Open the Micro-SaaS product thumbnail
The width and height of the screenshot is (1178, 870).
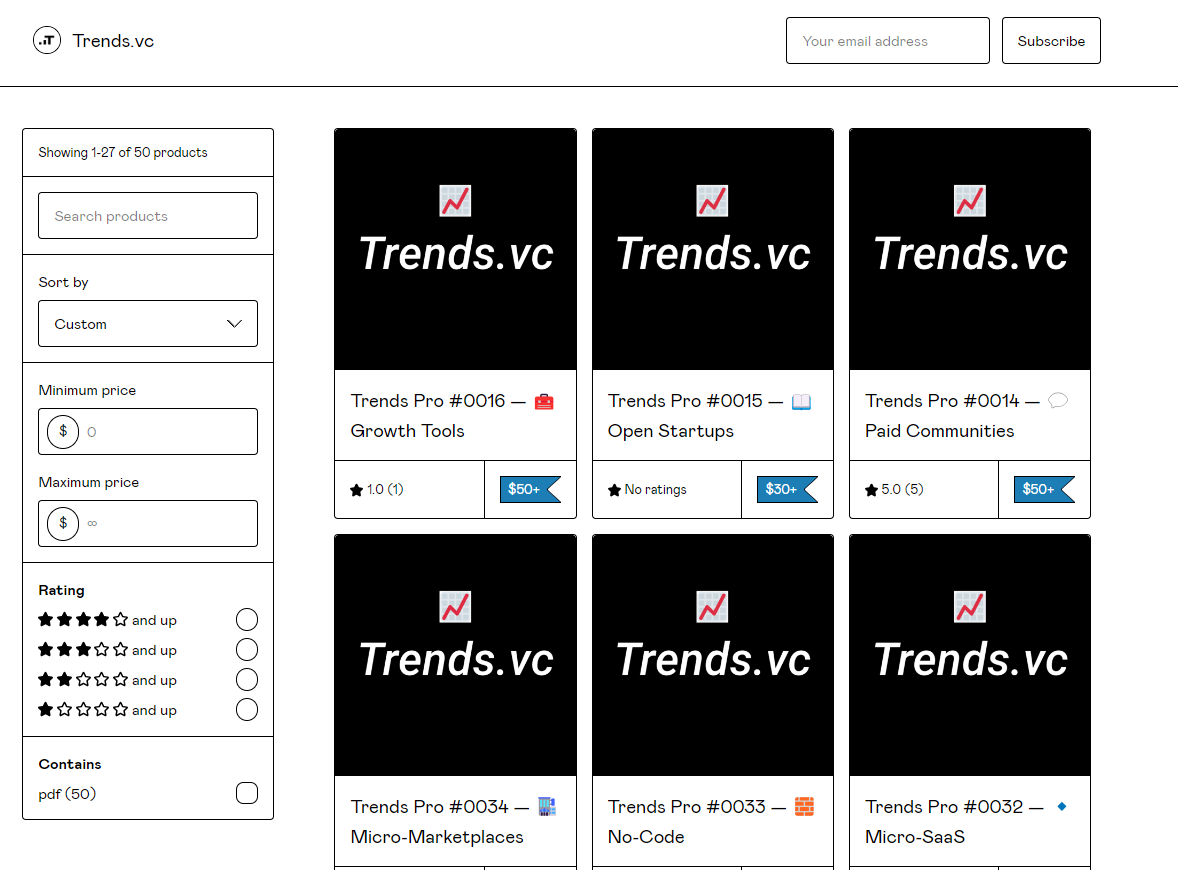click(x=970, y=655)
